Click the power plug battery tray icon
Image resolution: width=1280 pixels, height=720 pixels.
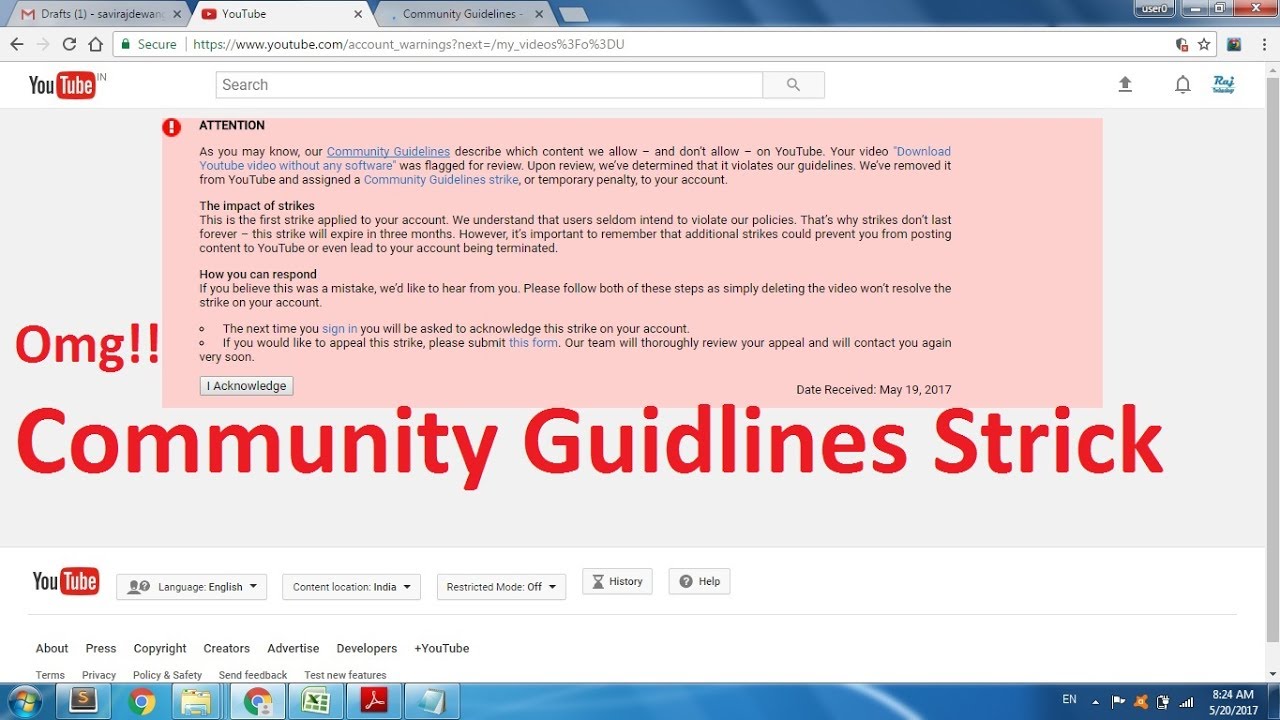(1163, 702)
